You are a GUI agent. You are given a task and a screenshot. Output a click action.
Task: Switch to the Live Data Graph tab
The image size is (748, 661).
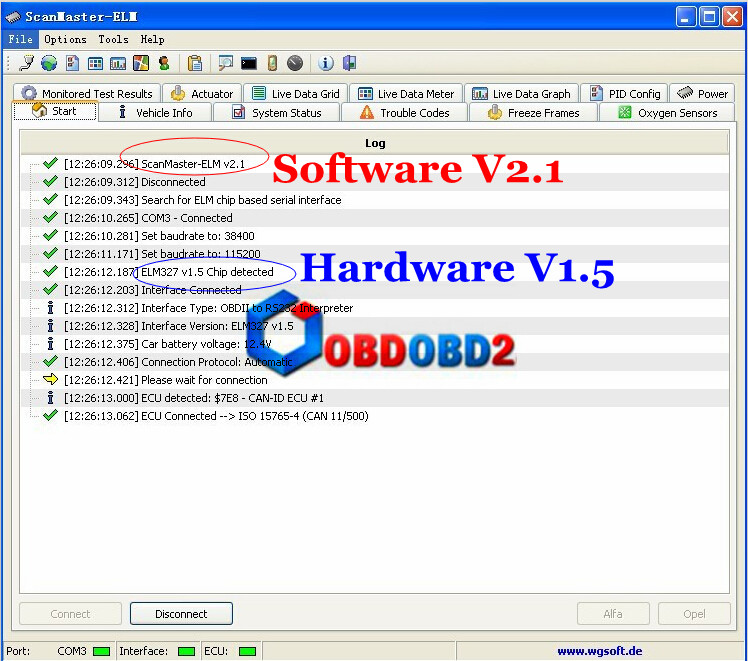520,94
